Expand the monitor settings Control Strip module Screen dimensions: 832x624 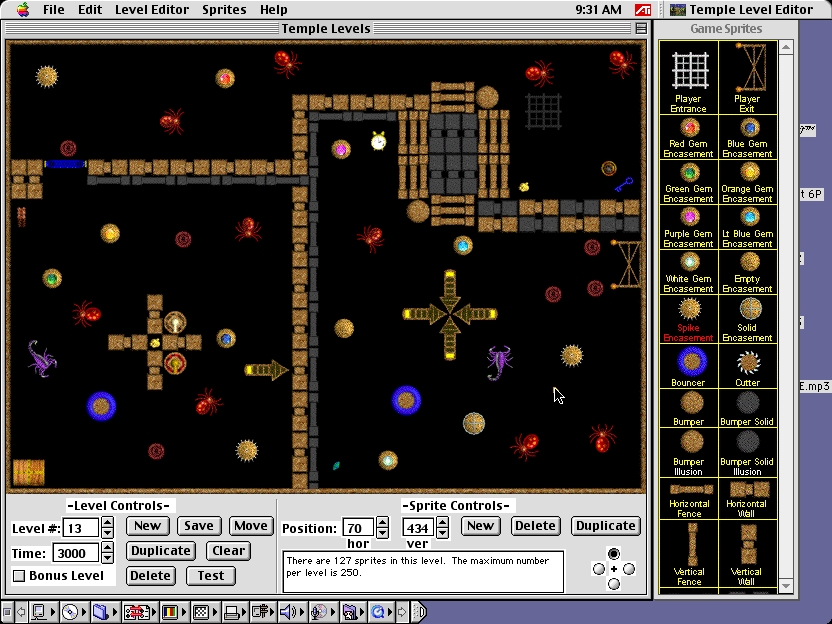pyautogui.click(x=170, y=611)
